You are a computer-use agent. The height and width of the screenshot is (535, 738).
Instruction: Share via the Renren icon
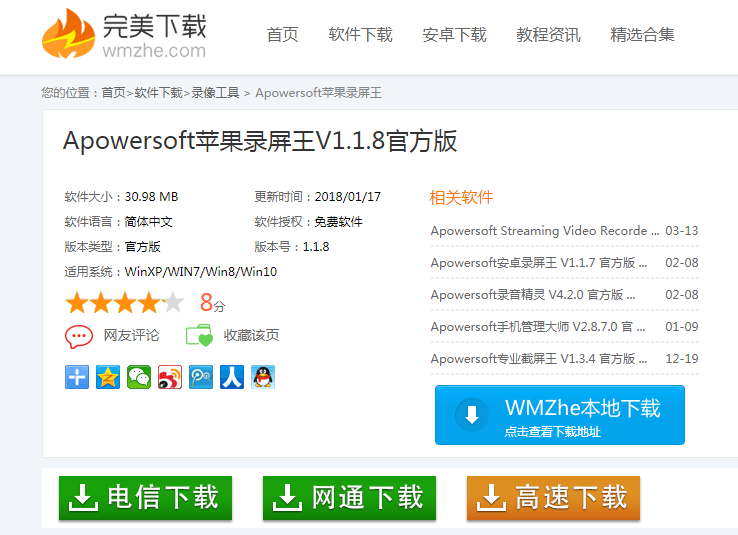pyautogui.click(x=232, y=377)
